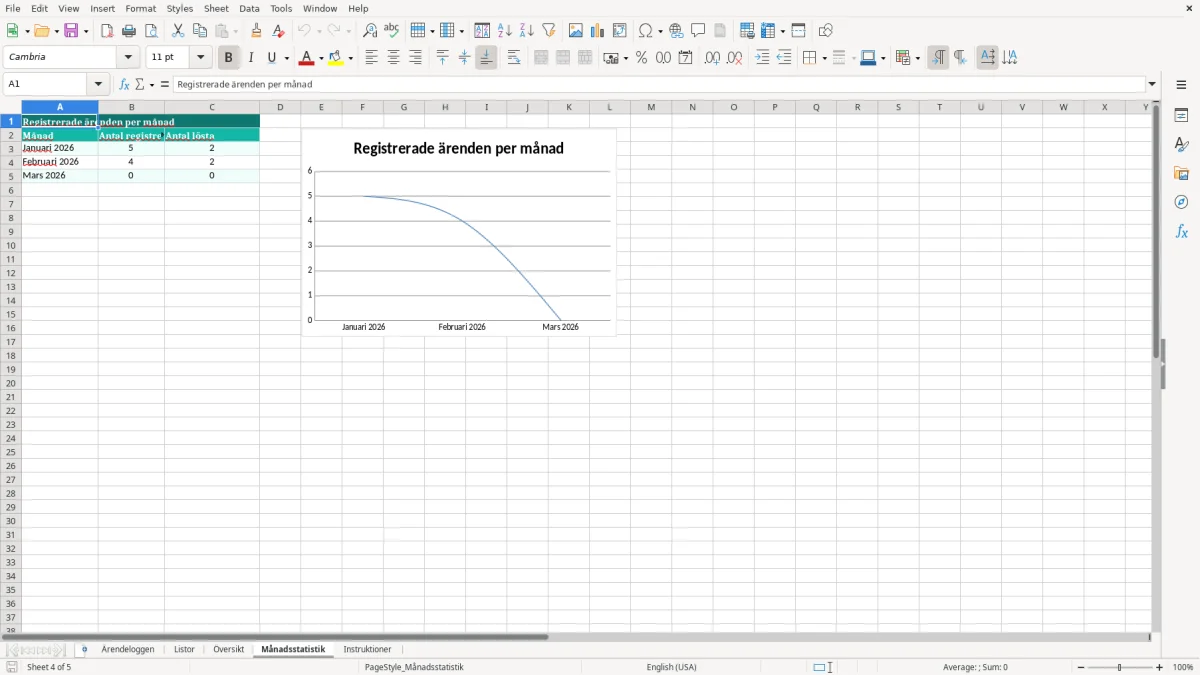The width and height of the screenshot is (1200, 675).
Task: Click the Spelling check icon
Action: point(392,31)
